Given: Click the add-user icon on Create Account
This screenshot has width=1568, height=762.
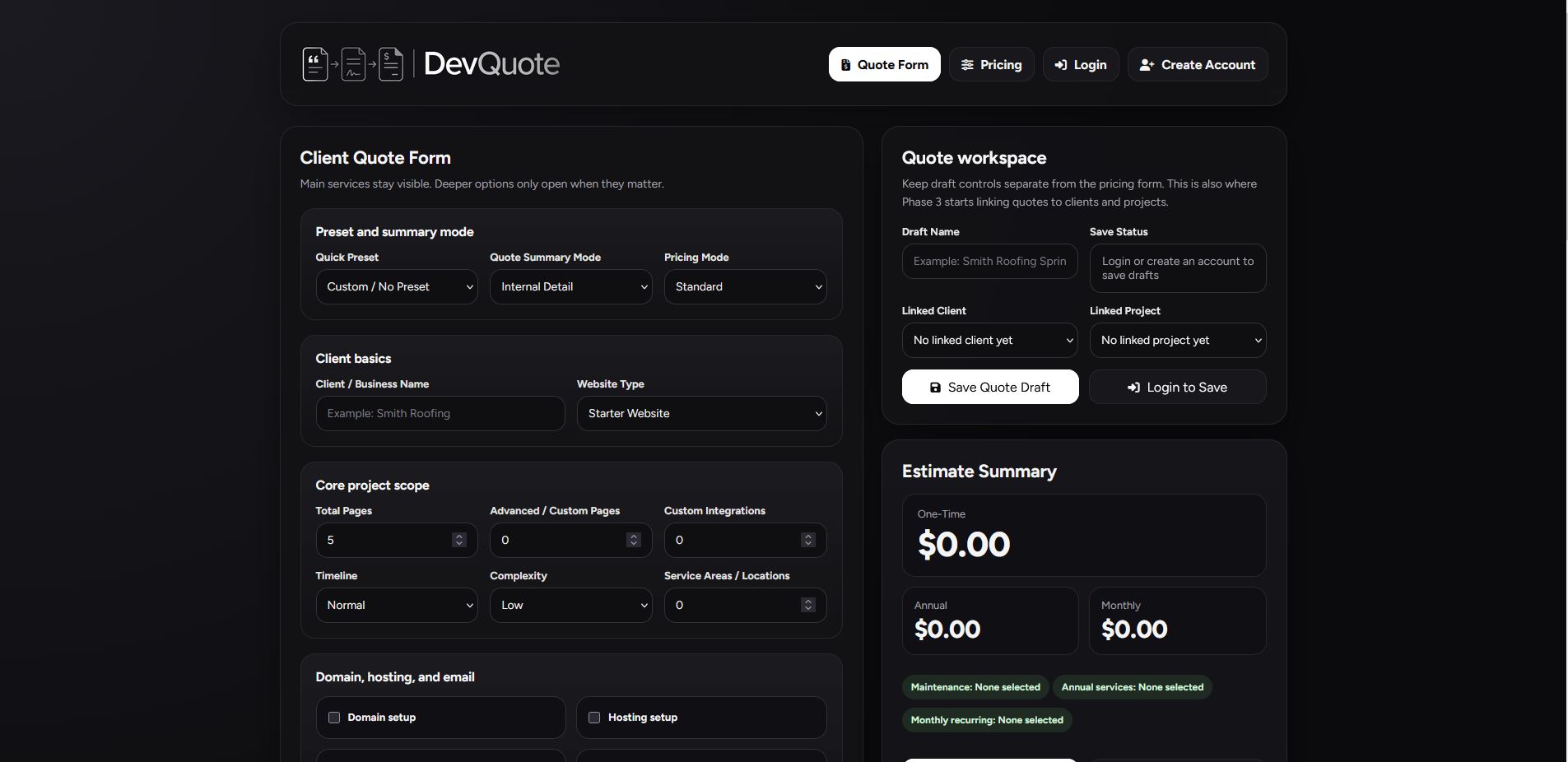Looking at the screenshot, I should 1147,65.
